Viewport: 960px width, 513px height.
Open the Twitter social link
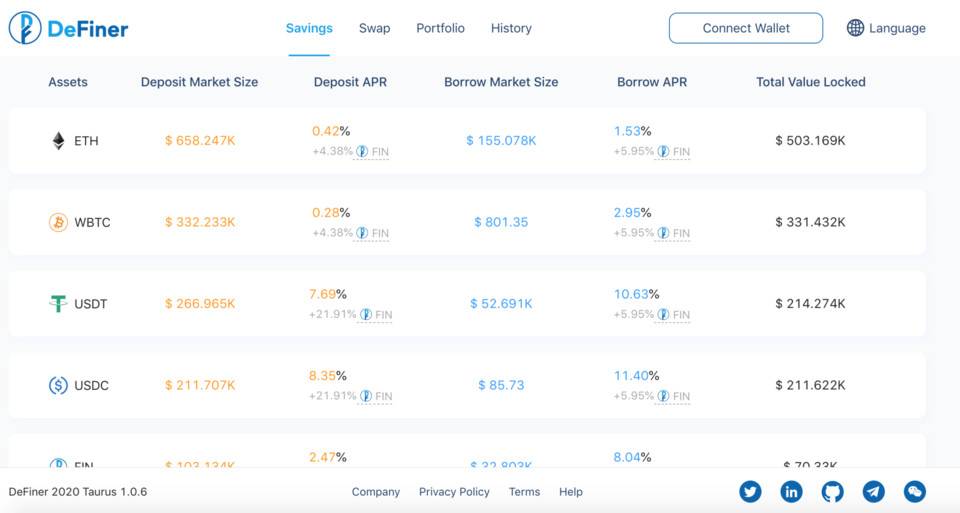(x=750, y=491)
